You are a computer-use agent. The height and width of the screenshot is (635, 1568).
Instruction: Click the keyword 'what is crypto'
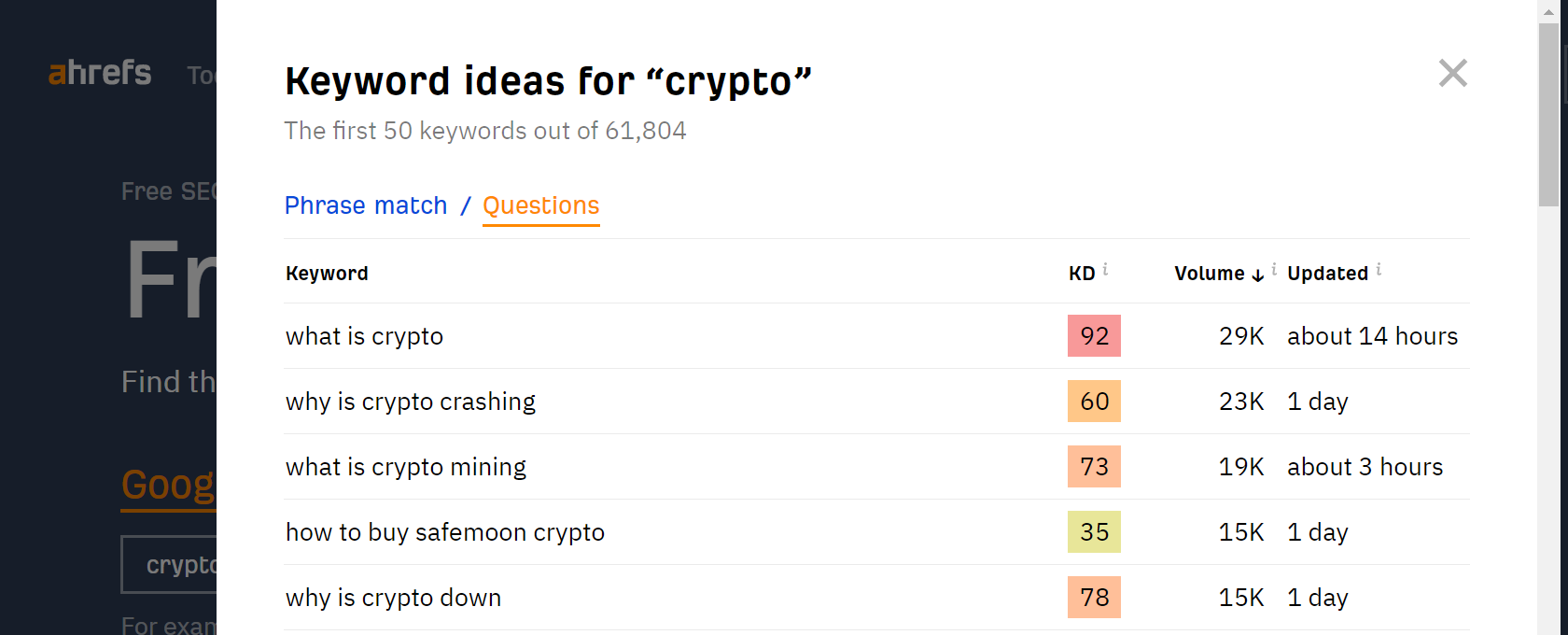point(364,336)
